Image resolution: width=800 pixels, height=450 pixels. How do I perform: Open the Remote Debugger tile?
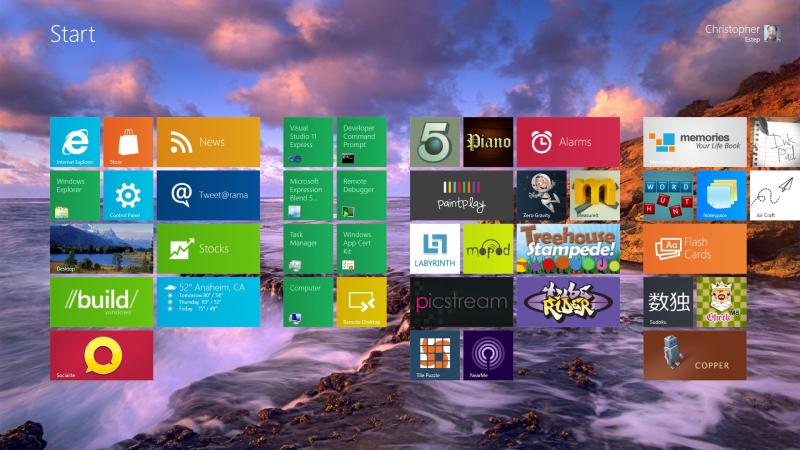point(362,195)
